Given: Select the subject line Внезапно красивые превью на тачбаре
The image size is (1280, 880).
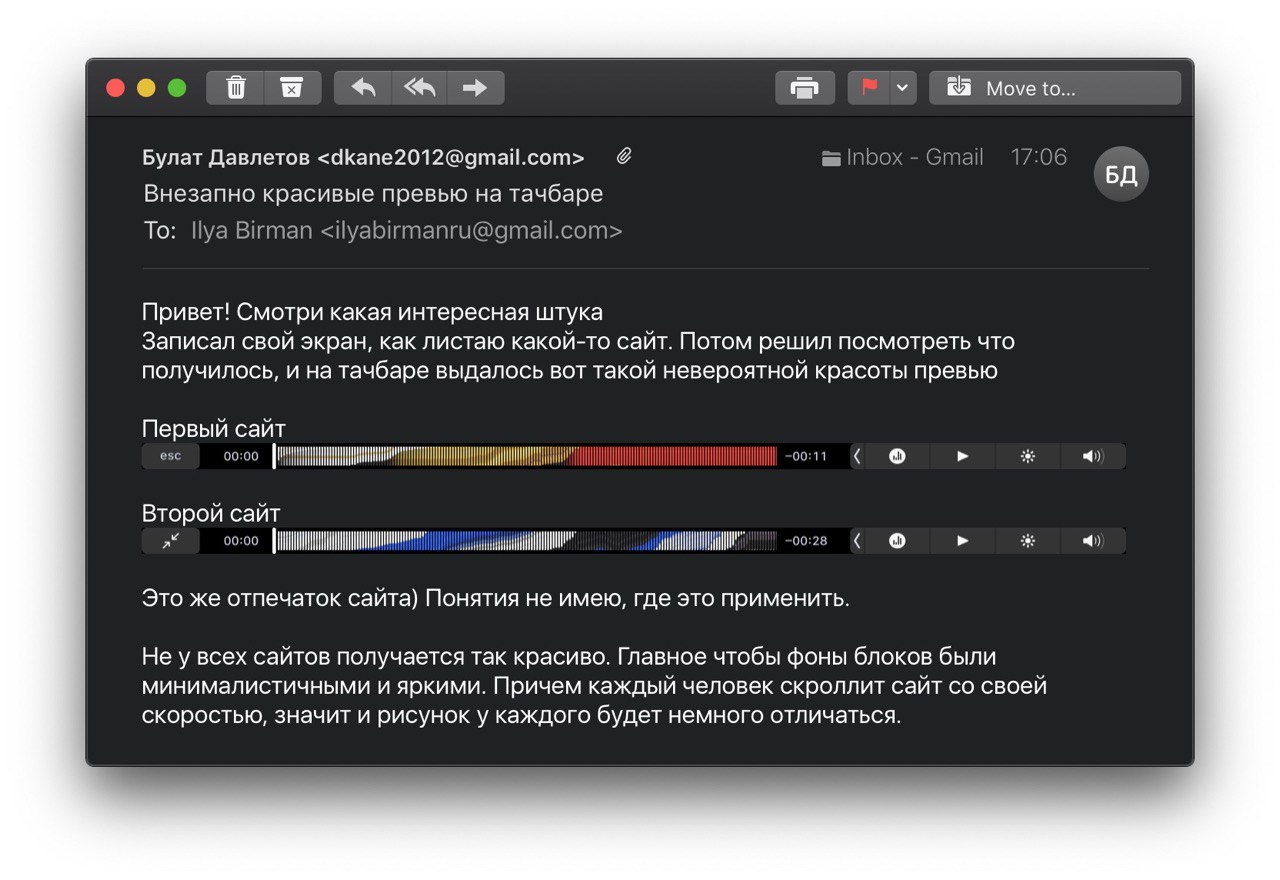Looking at the screenshot, I should pos(373,193).
